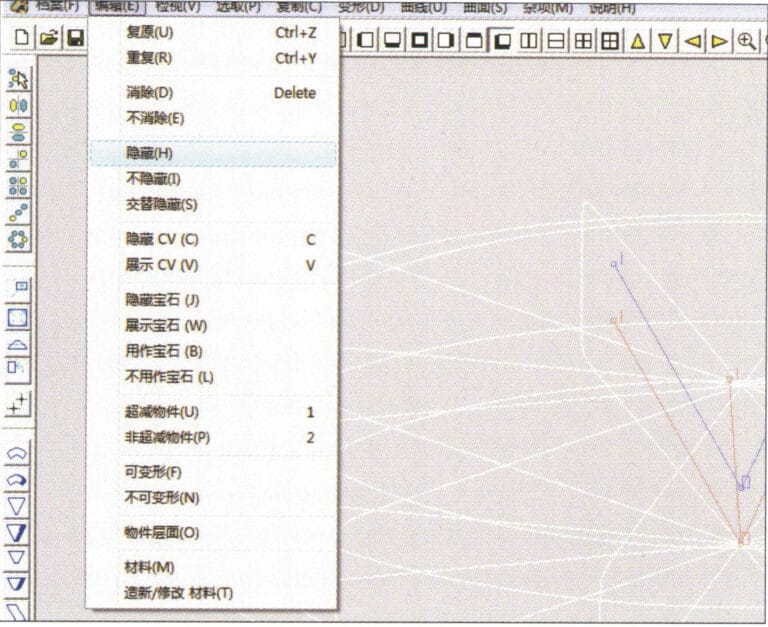The image size is (768, 627).
Task: Click 非超减物件(P) menu entry
Action: [213, 437]
